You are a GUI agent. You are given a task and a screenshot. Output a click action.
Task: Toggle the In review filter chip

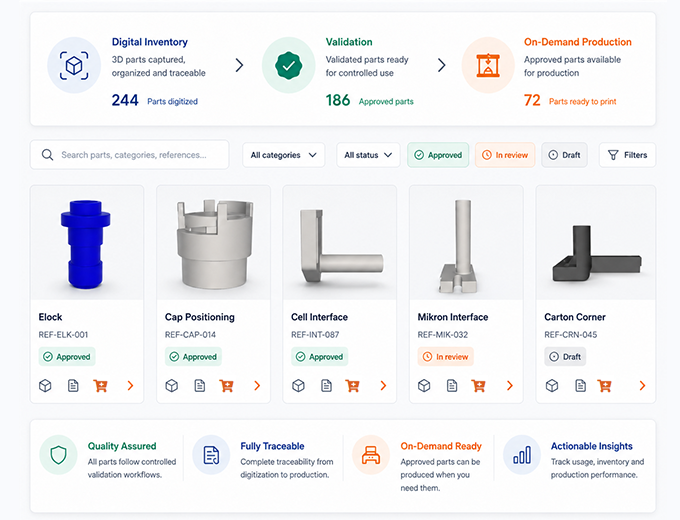click(x=505, y=155)
